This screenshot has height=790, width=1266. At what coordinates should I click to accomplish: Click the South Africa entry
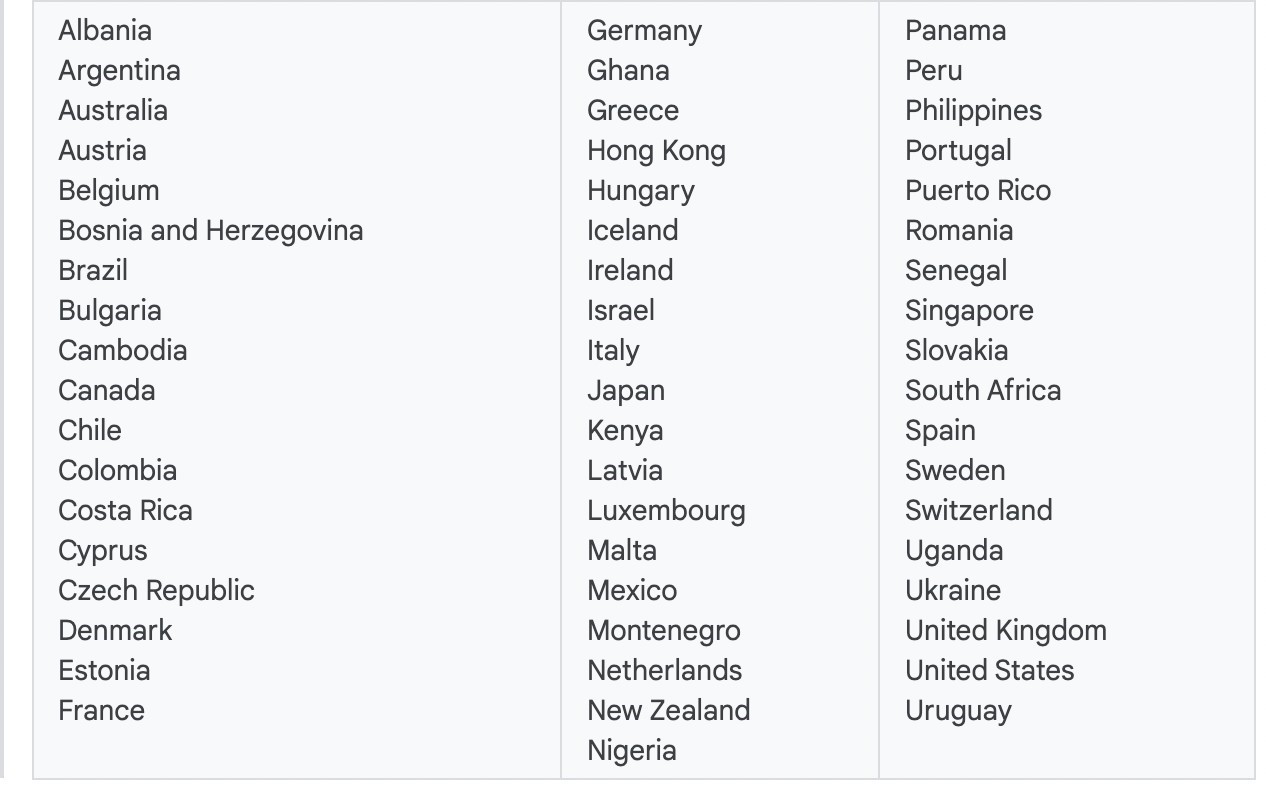pos(983,390)
